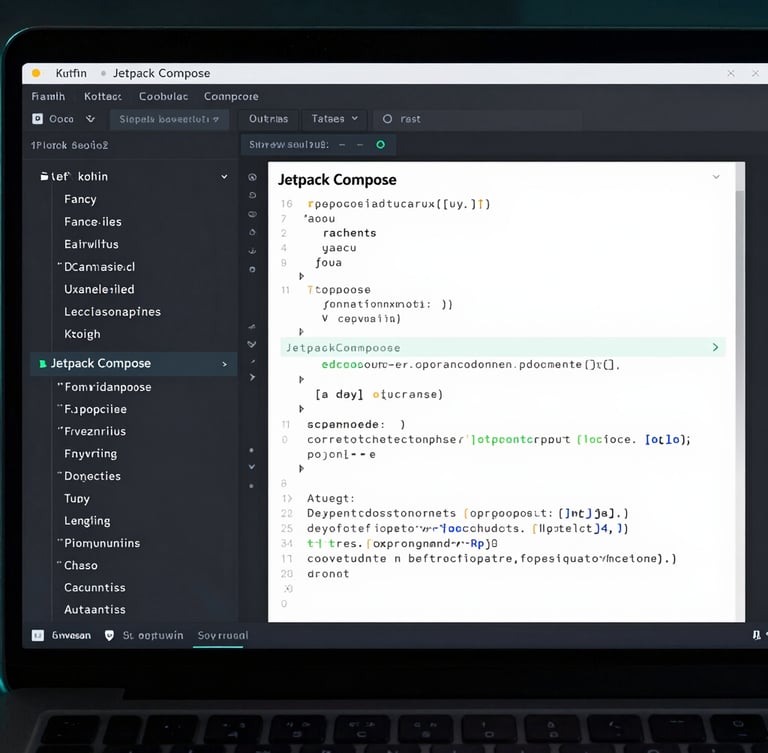Click the Ooco square icon in toolbar
768x753 pixels.
point(38,119)
